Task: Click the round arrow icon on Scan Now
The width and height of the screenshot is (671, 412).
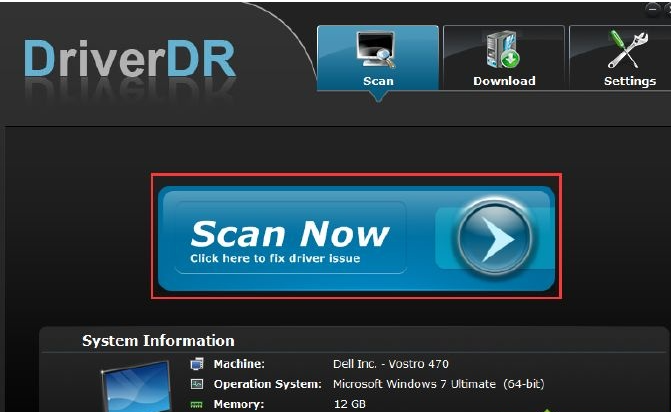Action: 494,237
